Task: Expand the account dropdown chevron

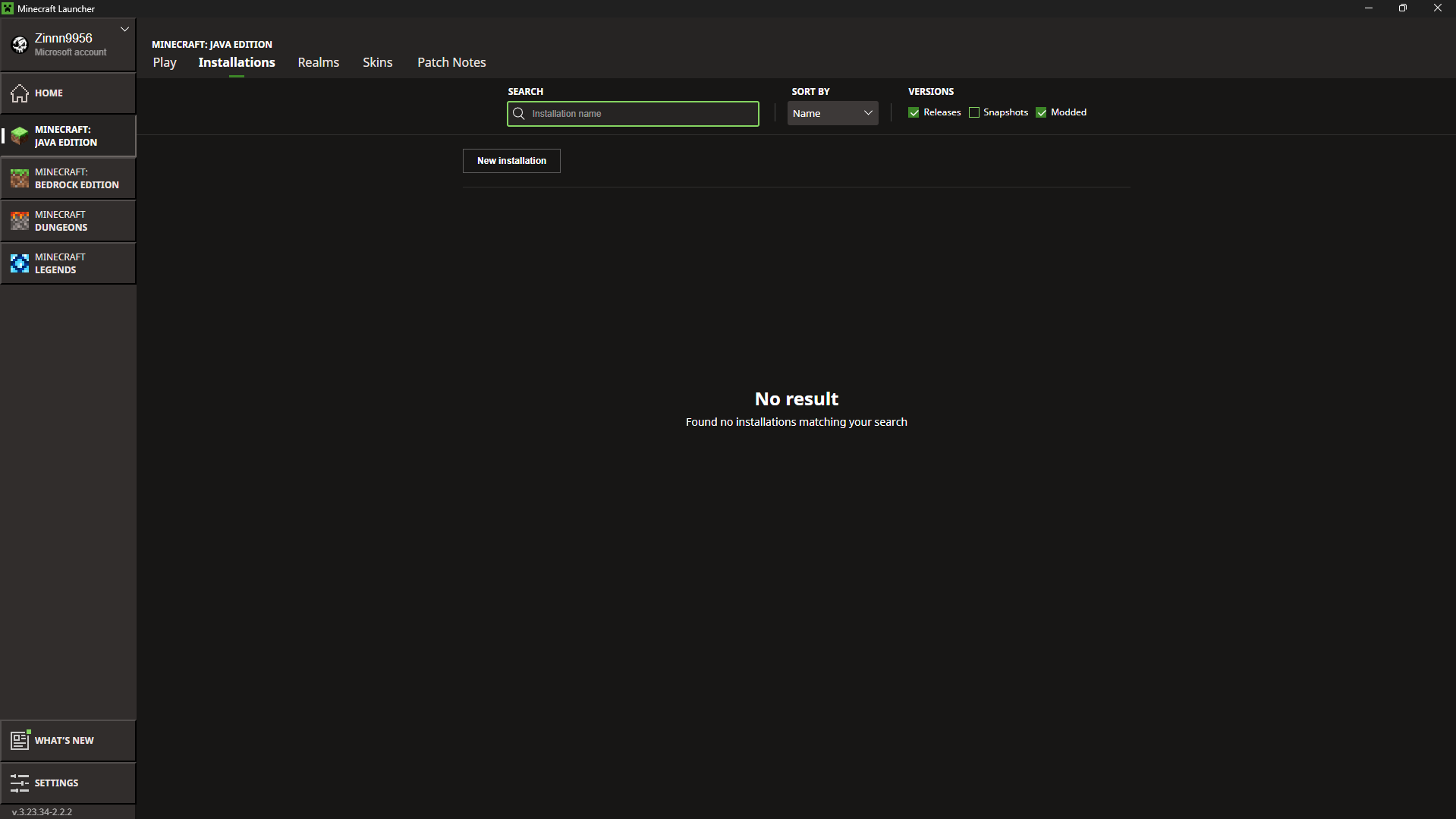Action: click(x=124, y=30)
